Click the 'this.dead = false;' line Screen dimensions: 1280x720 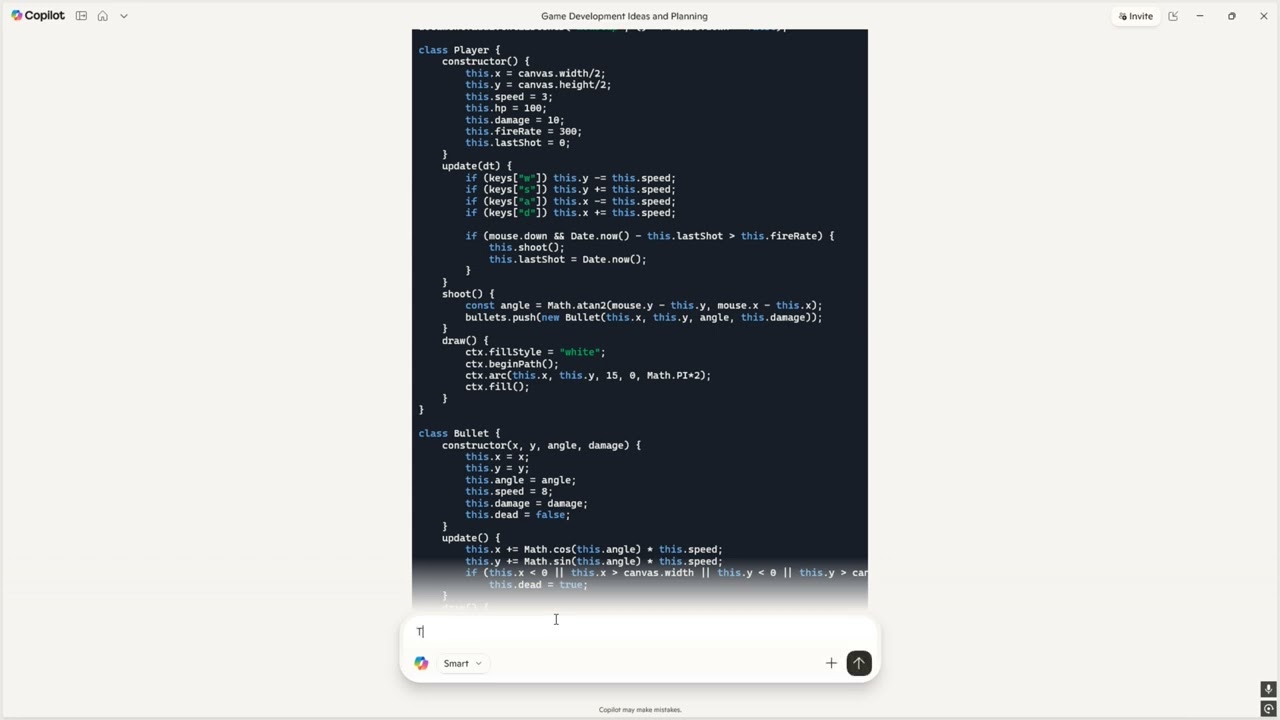pyautogui.click(x=517, y=515)
